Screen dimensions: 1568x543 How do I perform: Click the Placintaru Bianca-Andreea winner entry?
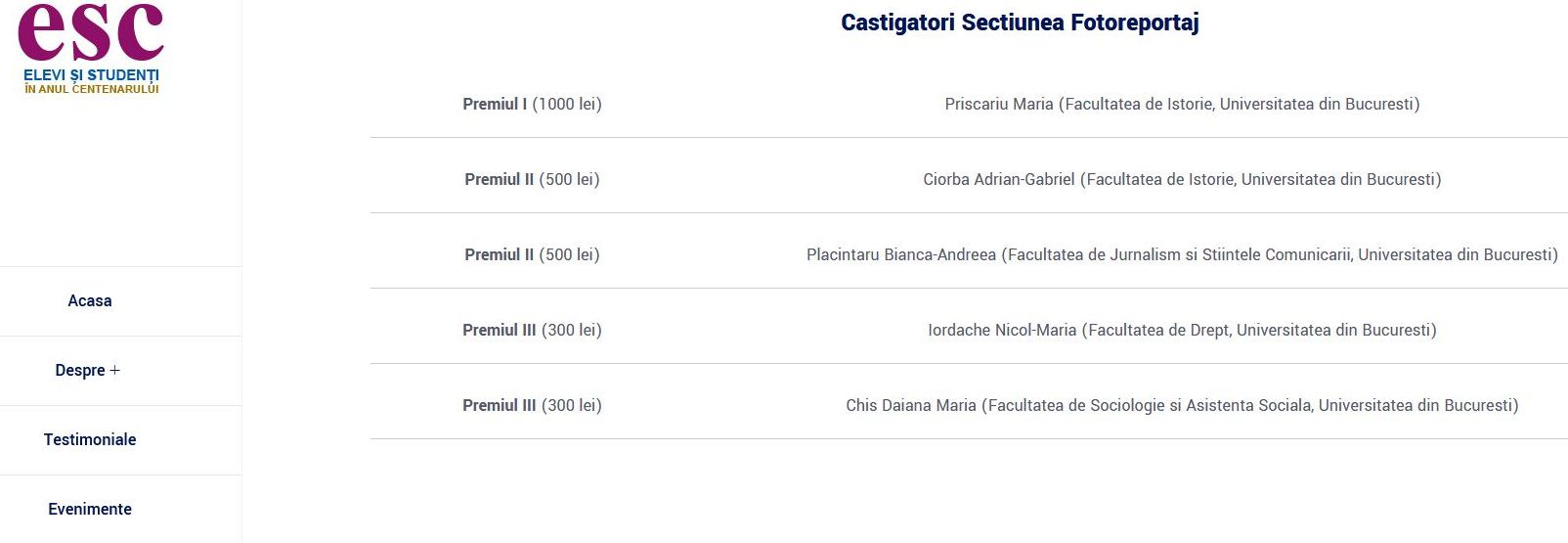coord(1182,255)
